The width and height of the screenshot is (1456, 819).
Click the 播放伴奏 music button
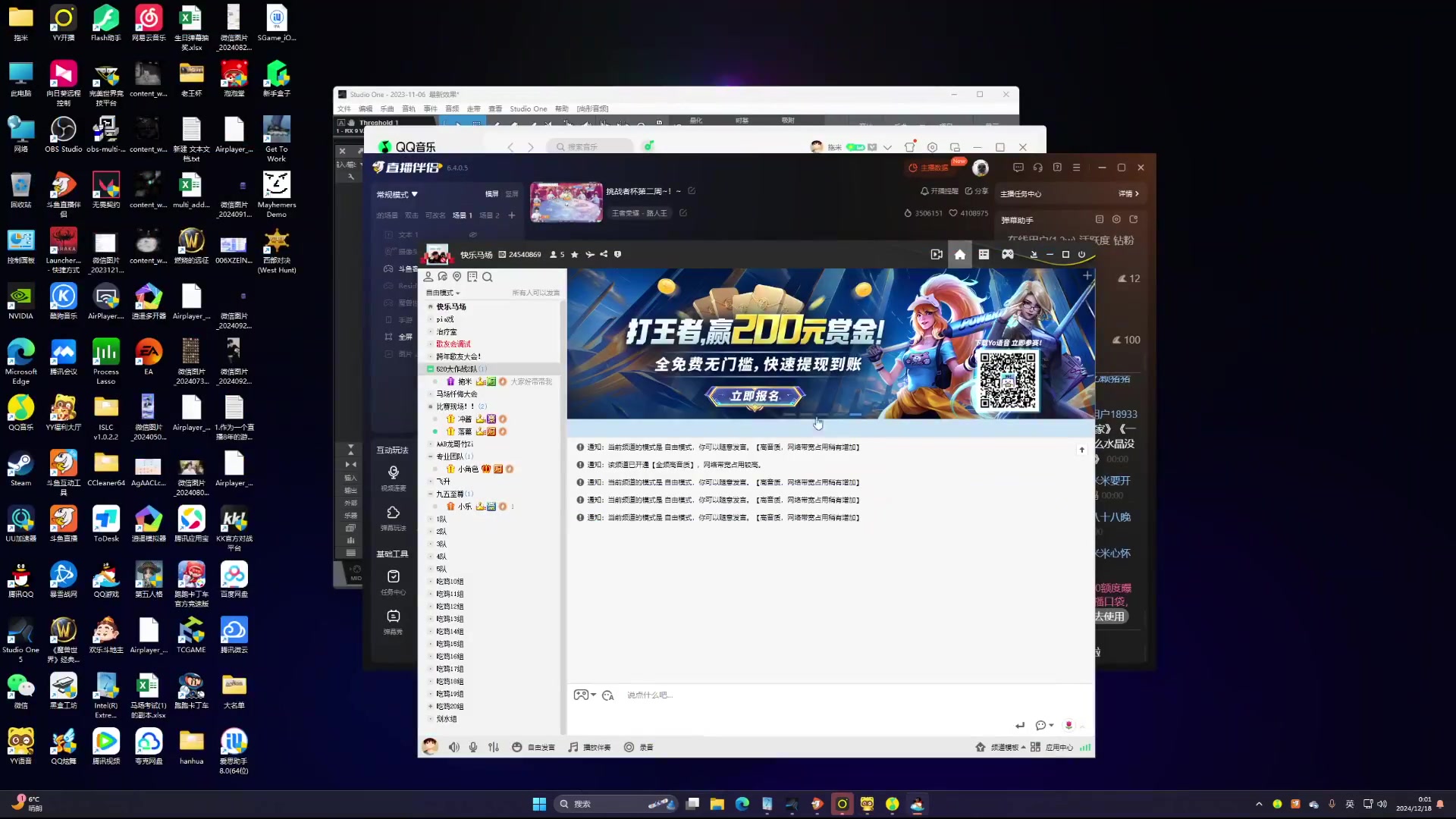click(x=589, y=747)
